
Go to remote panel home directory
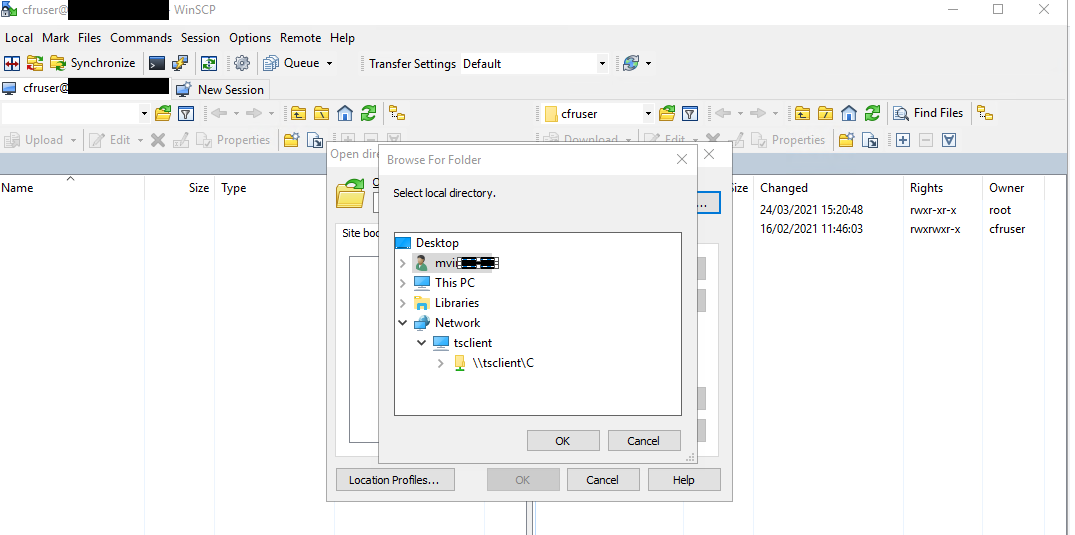tap(849, 113)
